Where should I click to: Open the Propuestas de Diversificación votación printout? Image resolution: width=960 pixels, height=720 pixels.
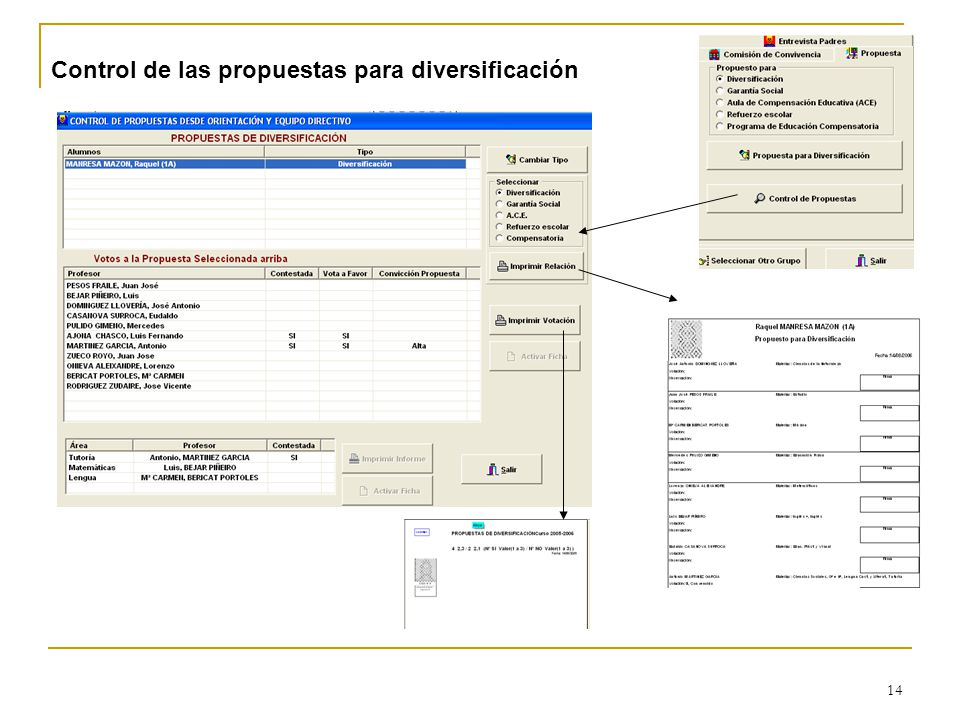click(x=496, y=574)
